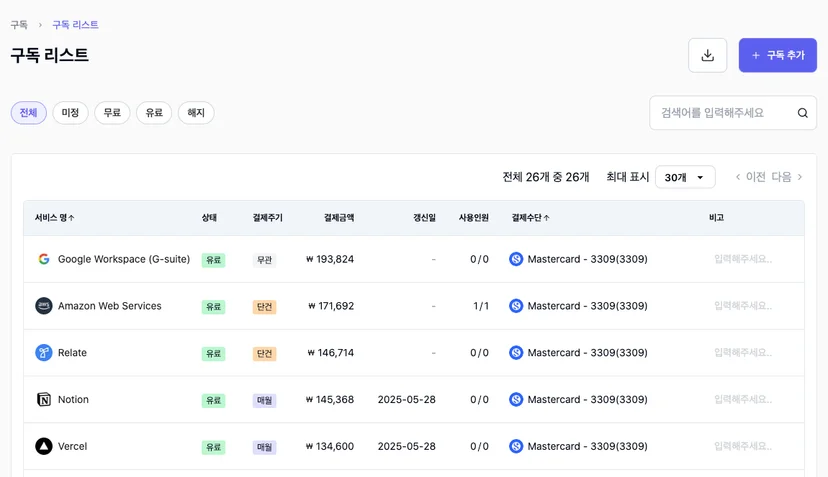Click the Vercel logo icon
Image resolution: width=828 pixels, height=477 pixels.
pyautogui.click(x=44, y=446)
